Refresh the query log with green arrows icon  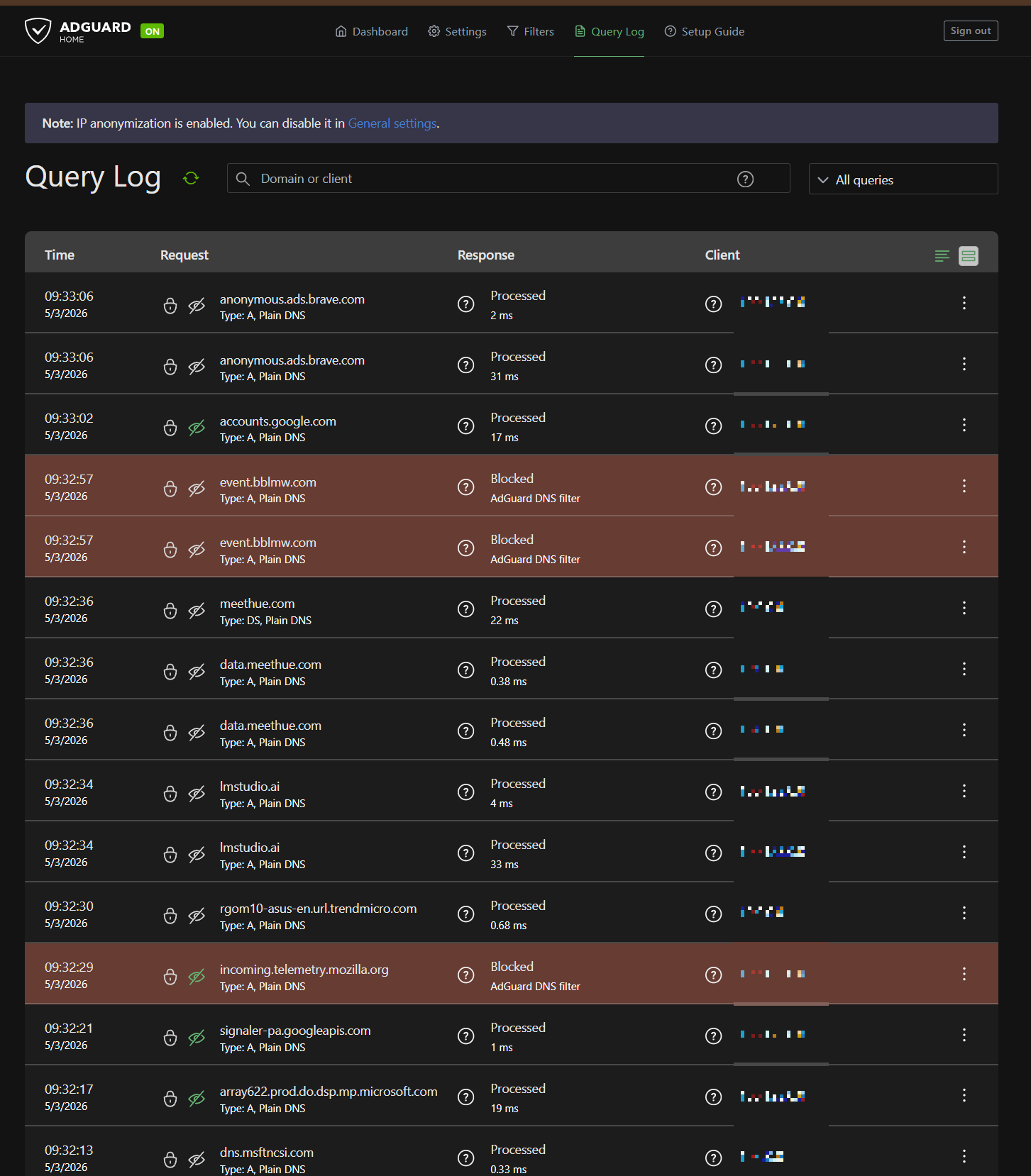(x=191, y=178)
